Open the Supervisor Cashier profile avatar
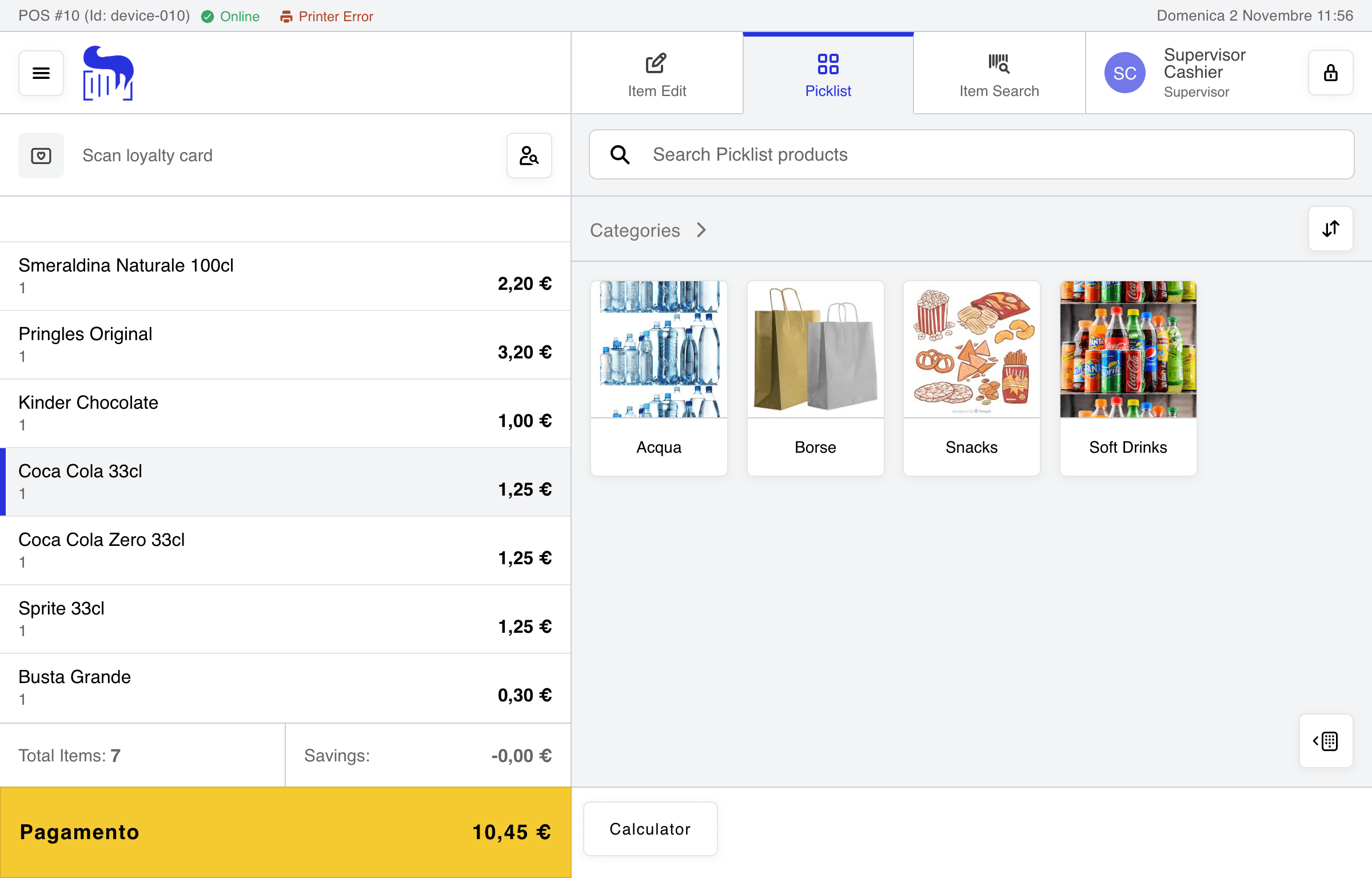Image resolution: width=1372 pixels, height=878 pixels. coord(1124,73)
